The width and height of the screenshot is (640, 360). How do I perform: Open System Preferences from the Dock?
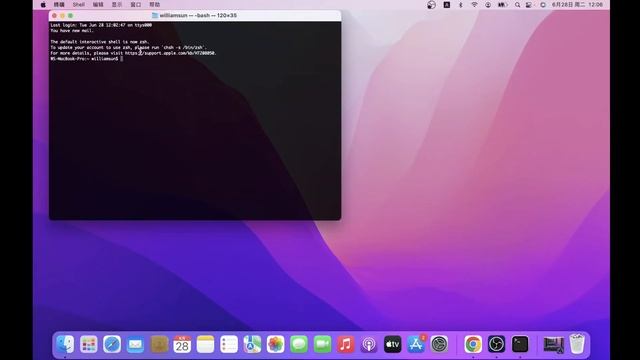[440, 344]
